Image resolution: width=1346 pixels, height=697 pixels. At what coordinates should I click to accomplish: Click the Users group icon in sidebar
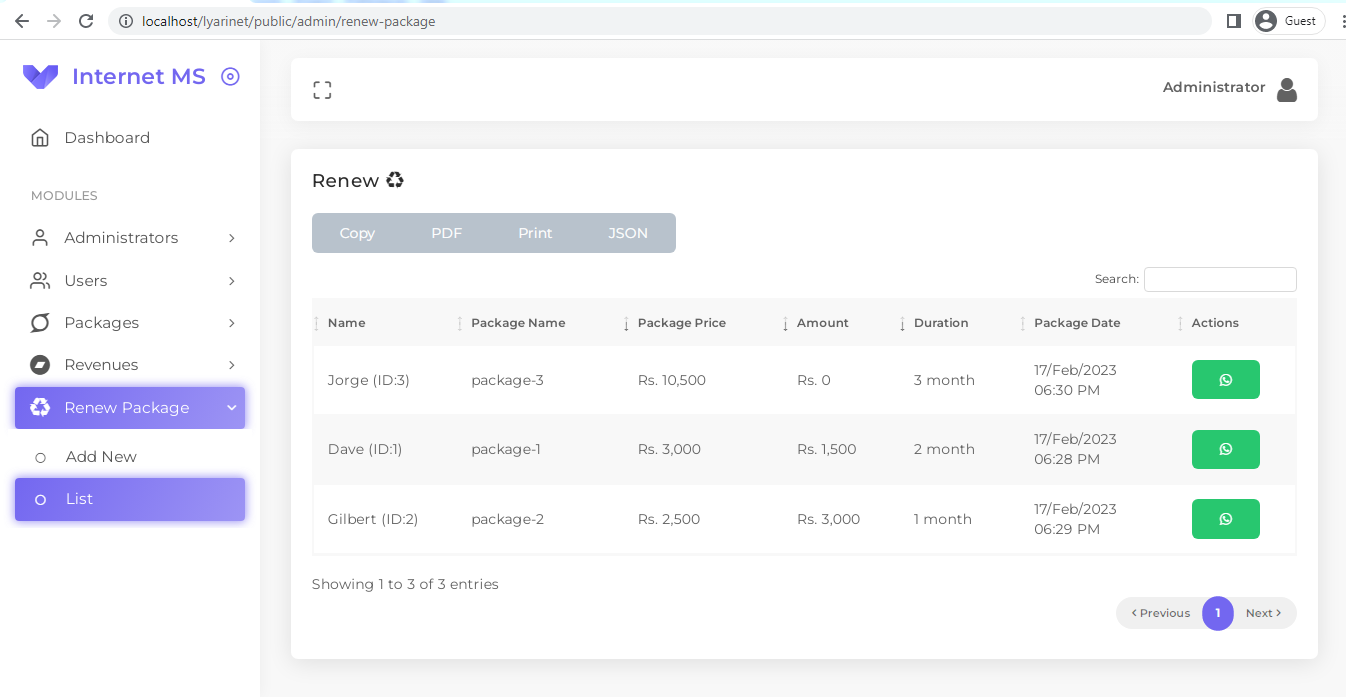click(39, 281)
